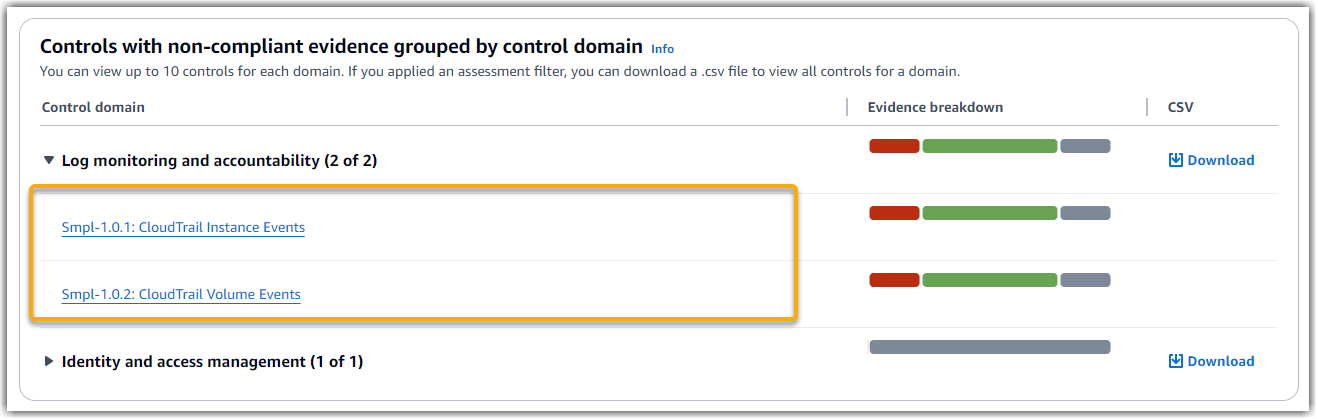Screen dimensions: 1318x419
Task: Collapse the Log monitoring and accountability domain
Action: coord(49,160)
